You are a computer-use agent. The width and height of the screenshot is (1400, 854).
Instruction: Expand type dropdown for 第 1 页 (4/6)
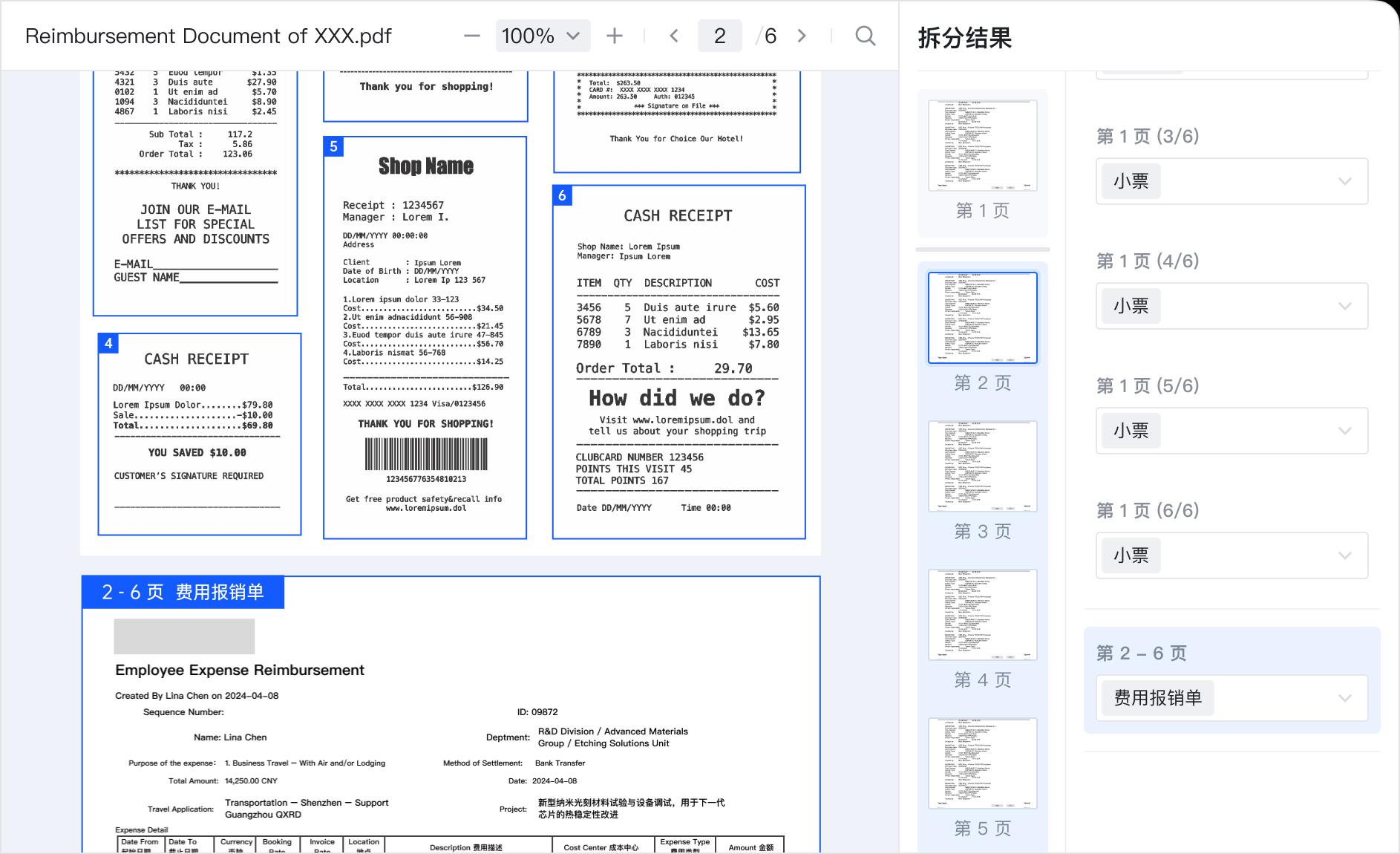[1344, 306]
